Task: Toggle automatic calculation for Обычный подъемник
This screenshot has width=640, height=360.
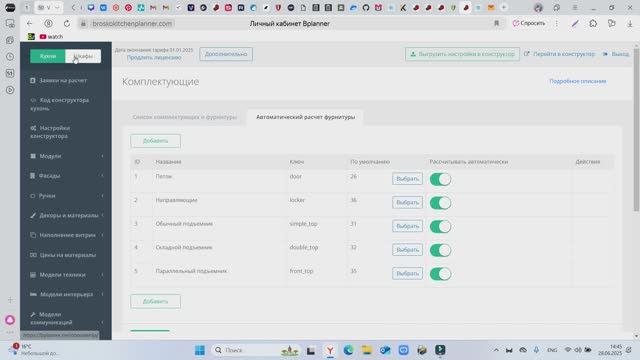Action: [440, 227]
